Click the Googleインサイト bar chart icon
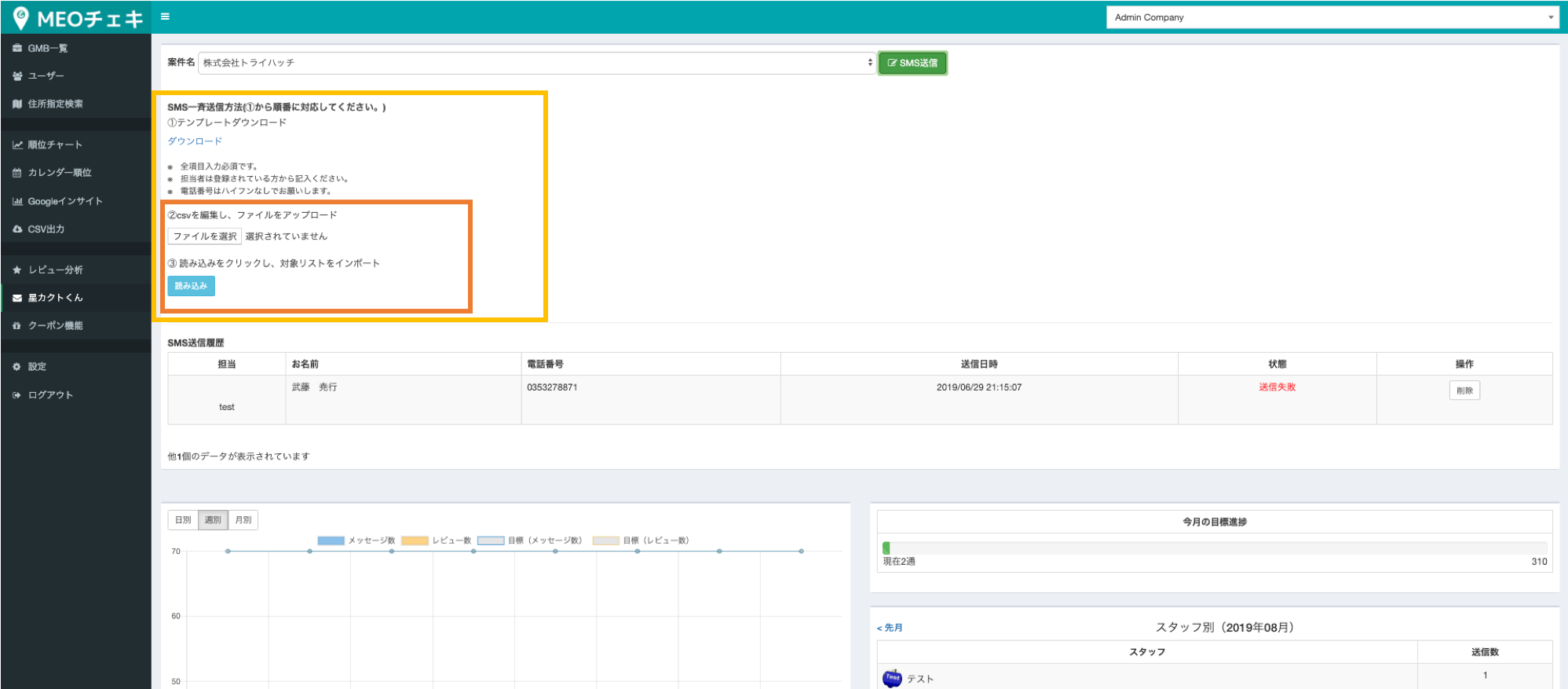Viewport: 1568px width, 689px height. click(17, 201)
